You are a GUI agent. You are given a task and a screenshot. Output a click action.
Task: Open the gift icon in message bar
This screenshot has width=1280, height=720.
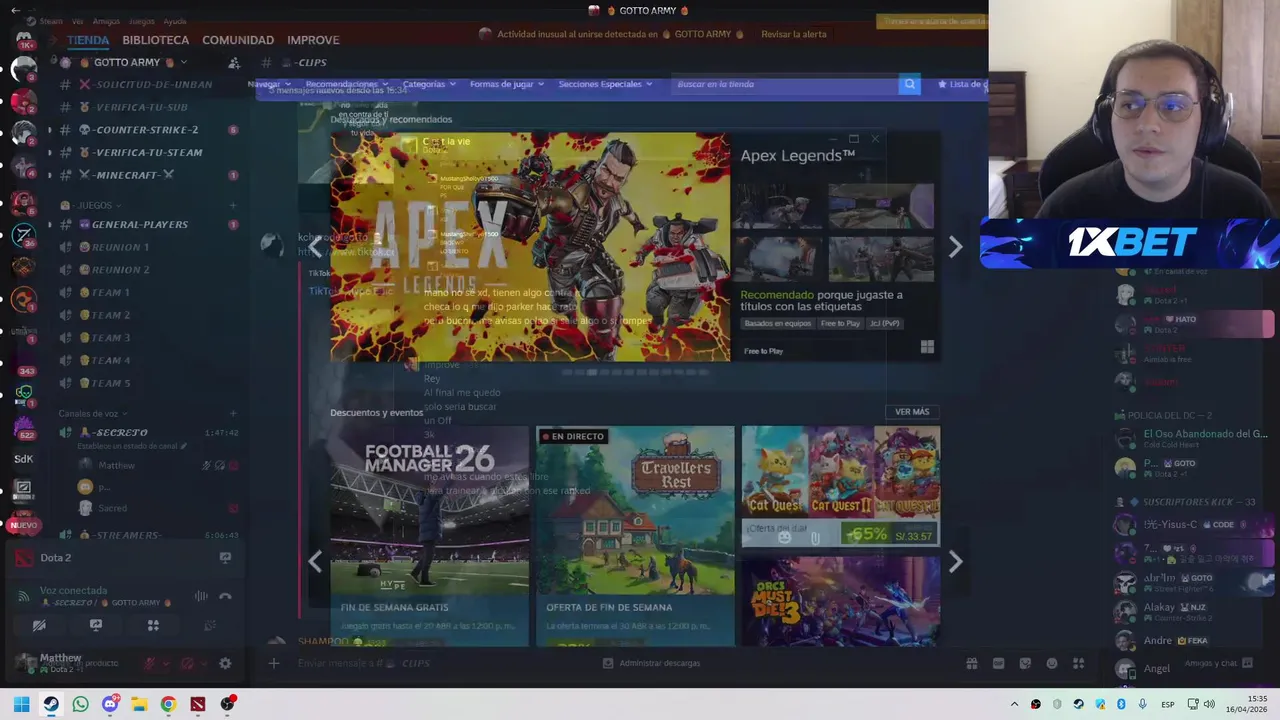tap(971, 663)
